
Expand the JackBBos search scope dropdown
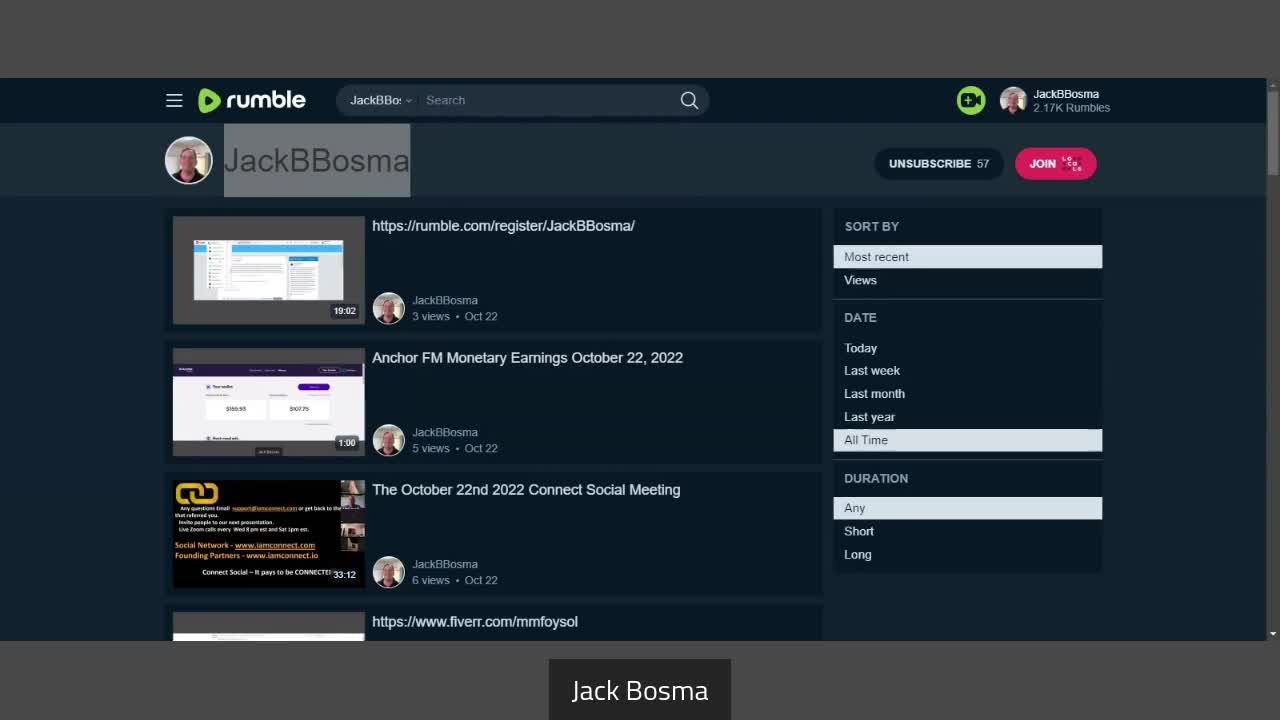click(380, 100)
